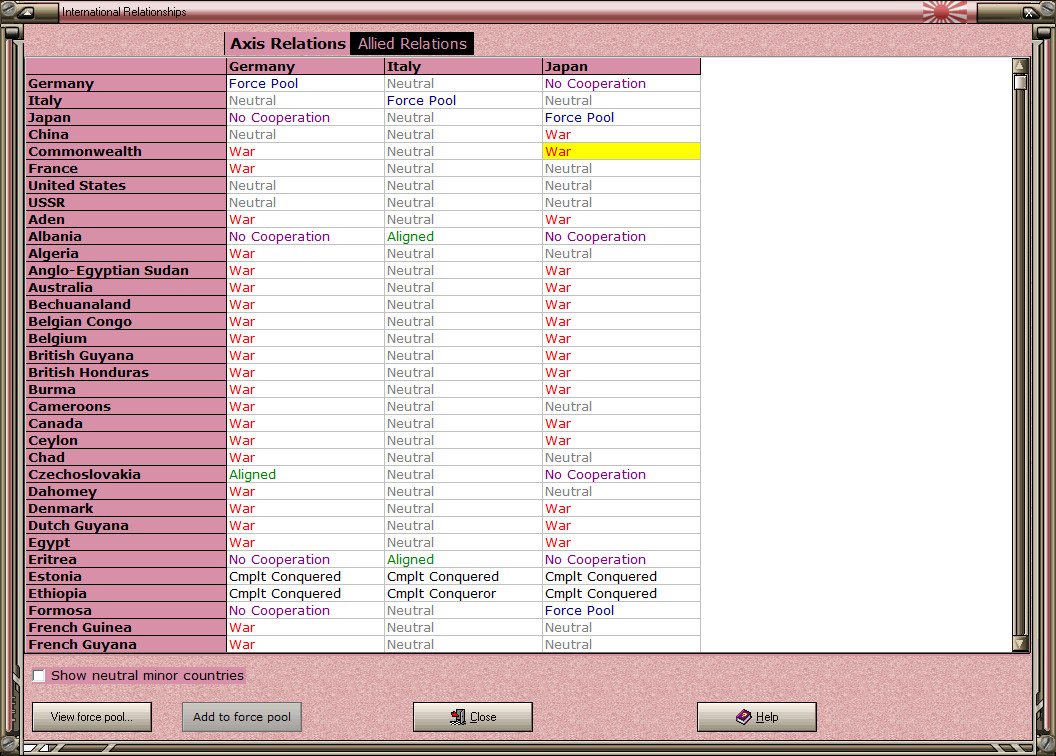
Task: Select the Algeria row label
Action: tap(126, 254)
